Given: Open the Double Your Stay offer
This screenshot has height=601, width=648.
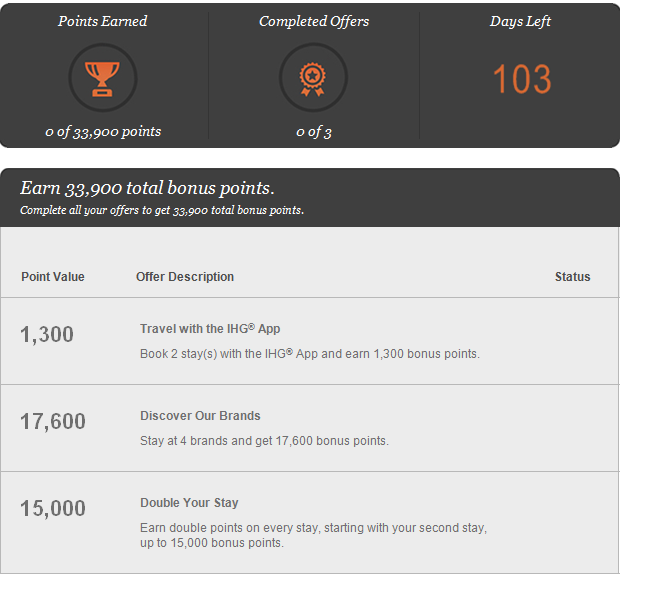Looking at the screenshot, I should point(189,503).
